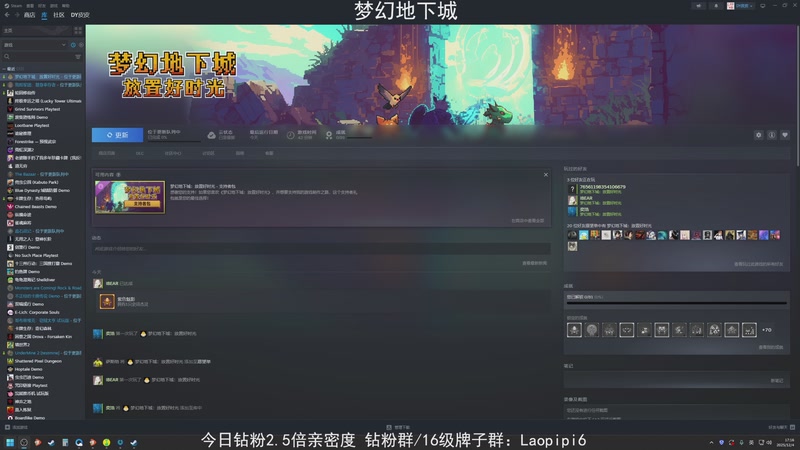Open the DY profile tab

coord(80,15)
